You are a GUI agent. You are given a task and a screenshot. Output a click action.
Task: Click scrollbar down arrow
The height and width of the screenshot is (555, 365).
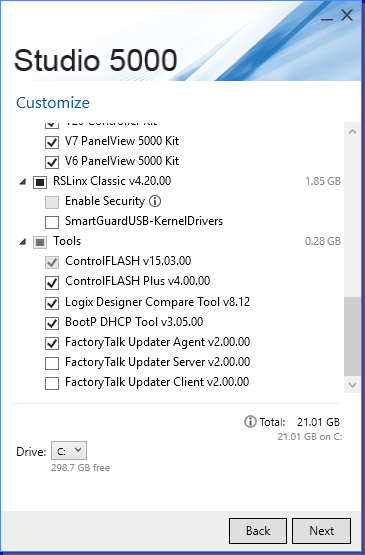[x=352, y=385]
